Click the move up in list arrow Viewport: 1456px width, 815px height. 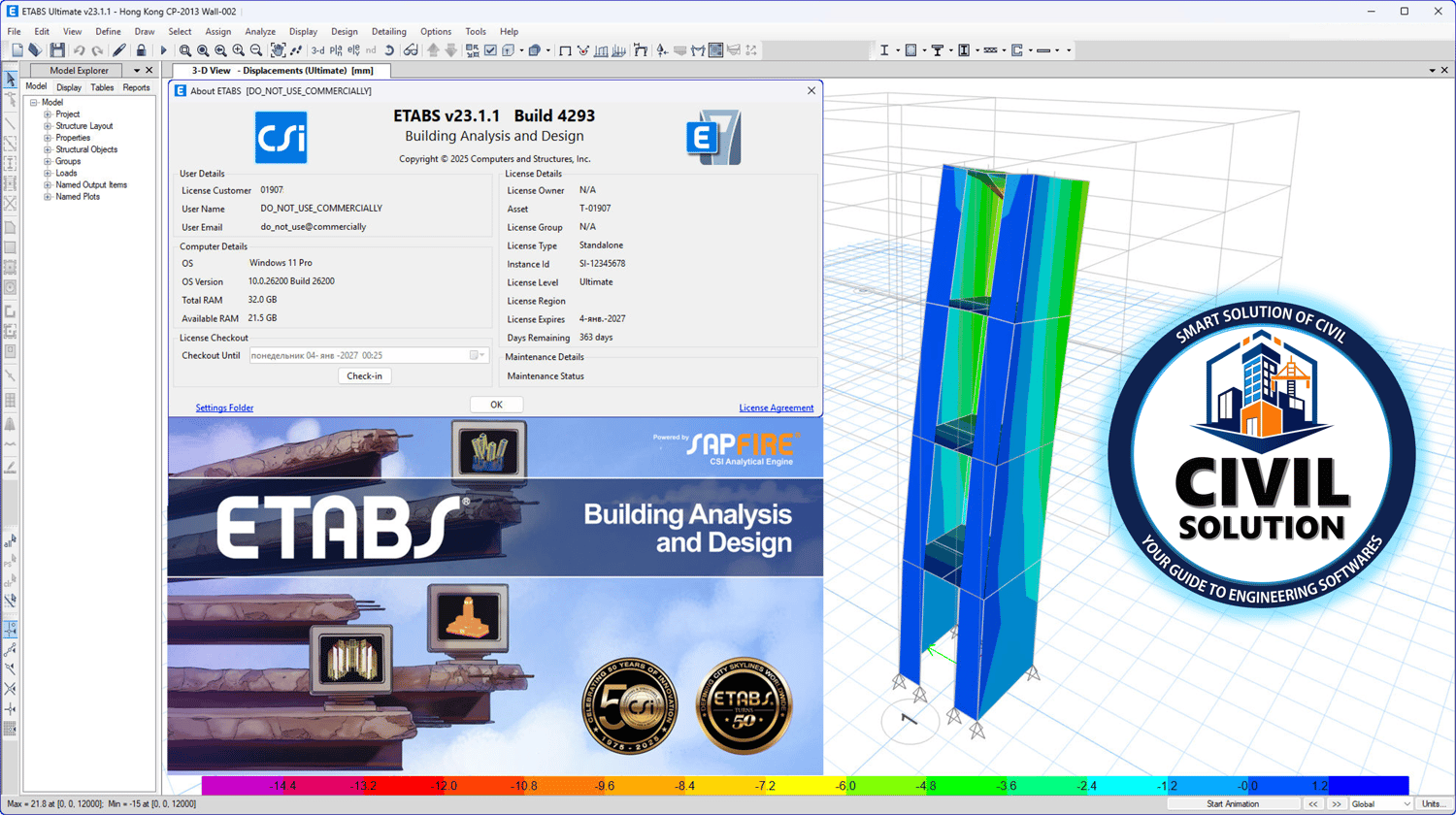tap(433, 50)
